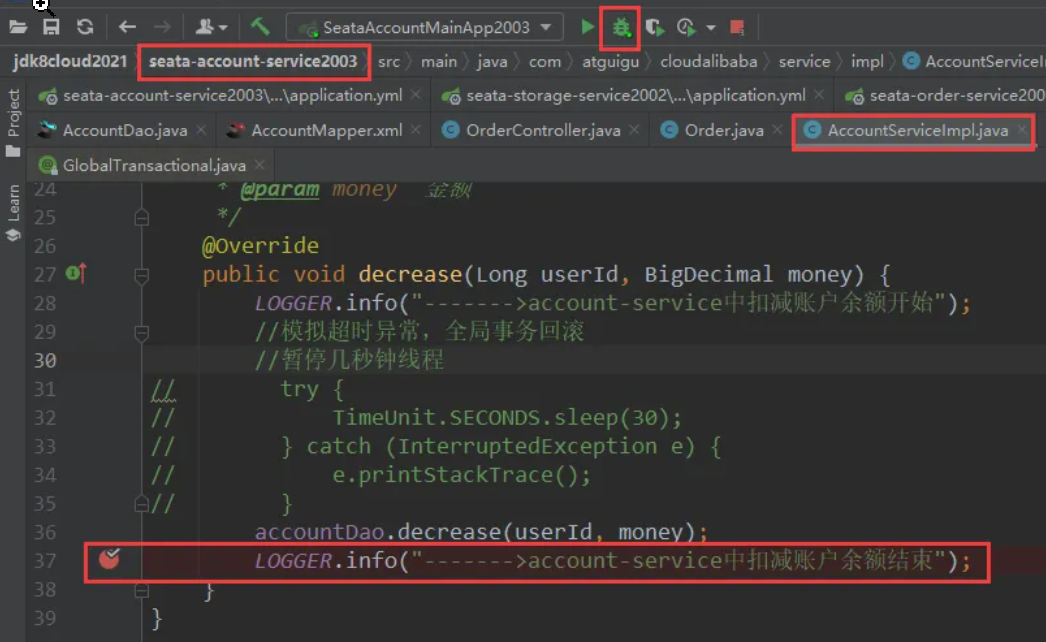Screen dimensions: 1046x642
Task: Click the main breadcrumb
Action: 439,62
